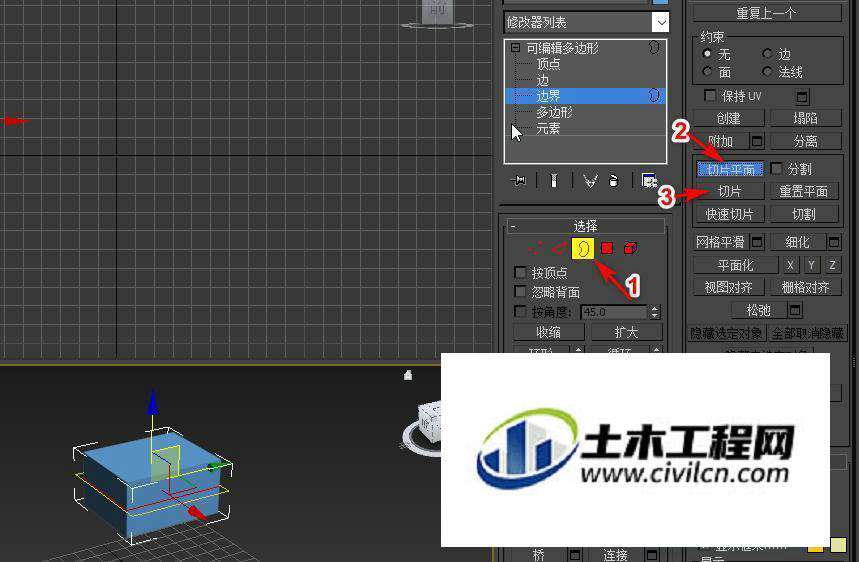Enable 按角度 checkbox

pyautogui.click(x=520, y=311)
